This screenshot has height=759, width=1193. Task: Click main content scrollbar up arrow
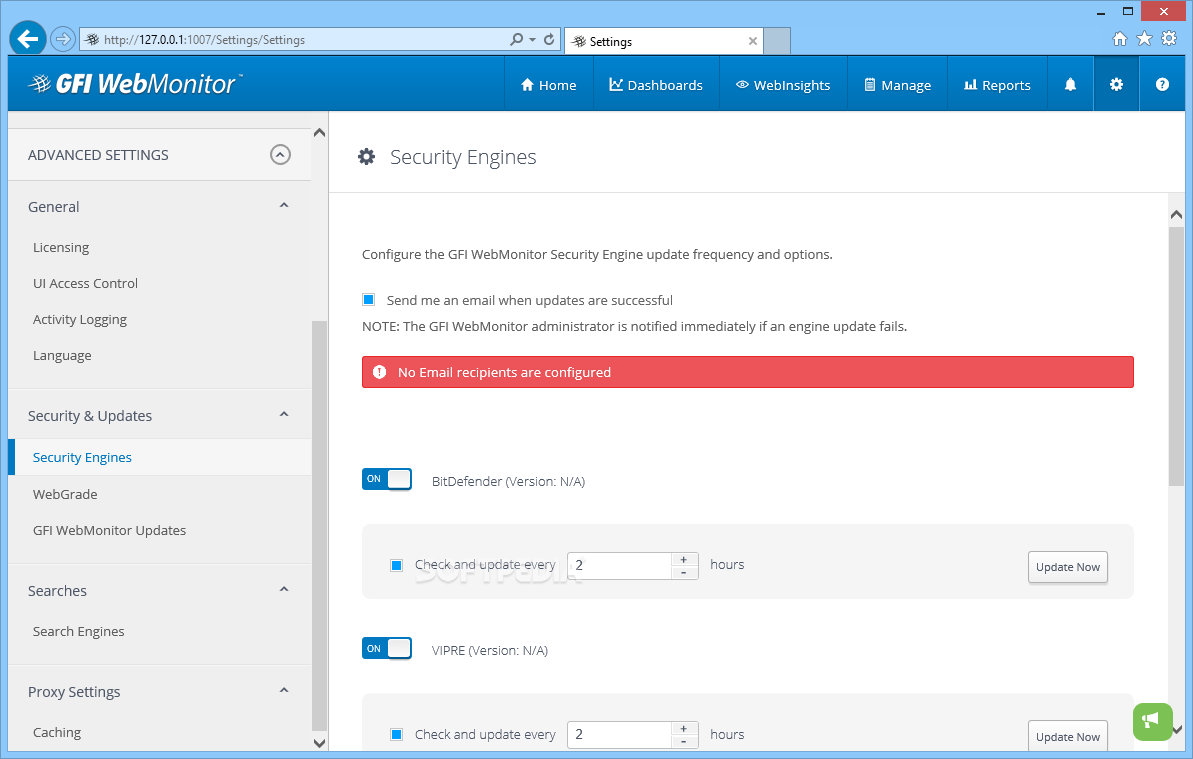click(1177, 215)
